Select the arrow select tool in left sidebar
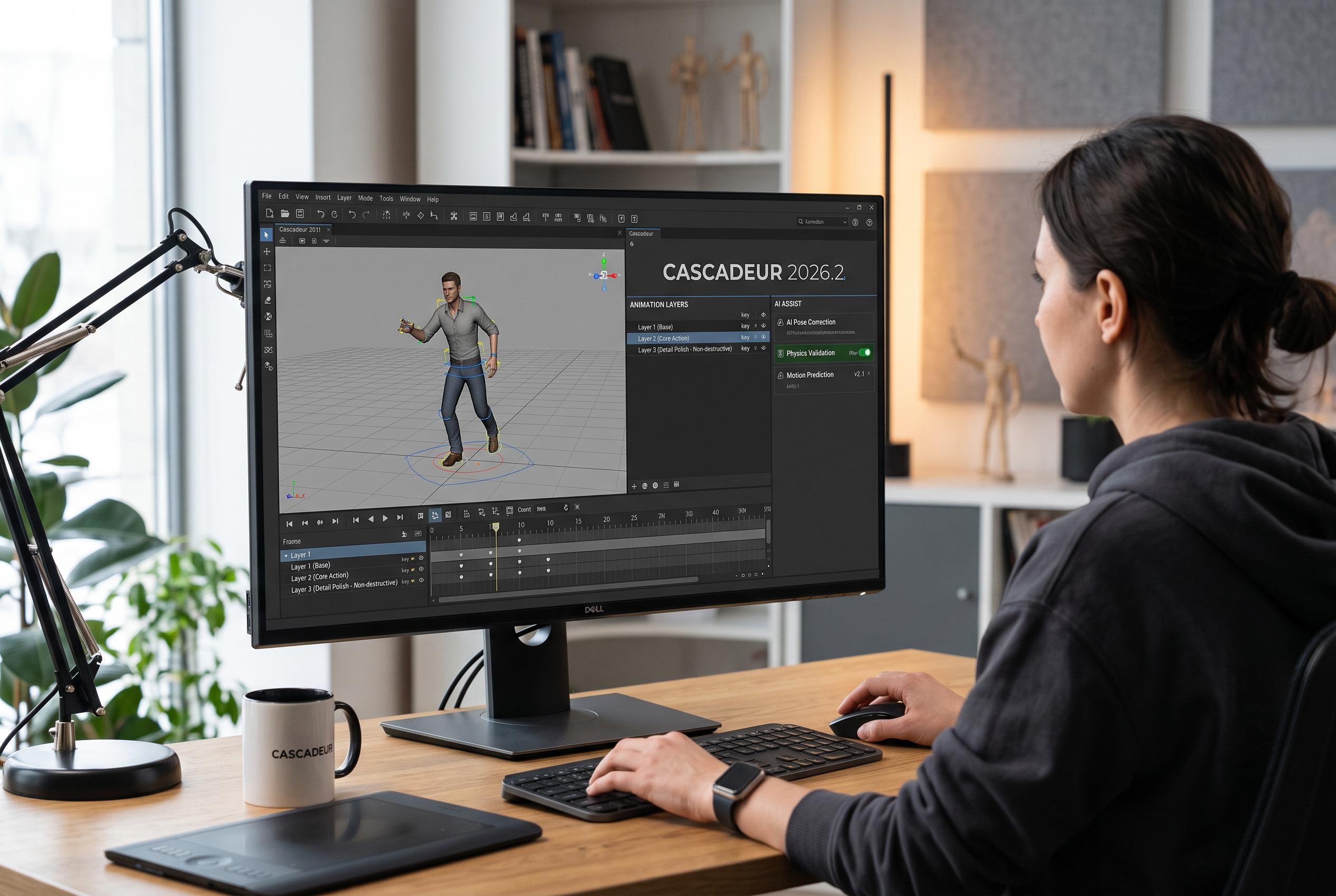The image size is (1336, 896). (266, 235)
